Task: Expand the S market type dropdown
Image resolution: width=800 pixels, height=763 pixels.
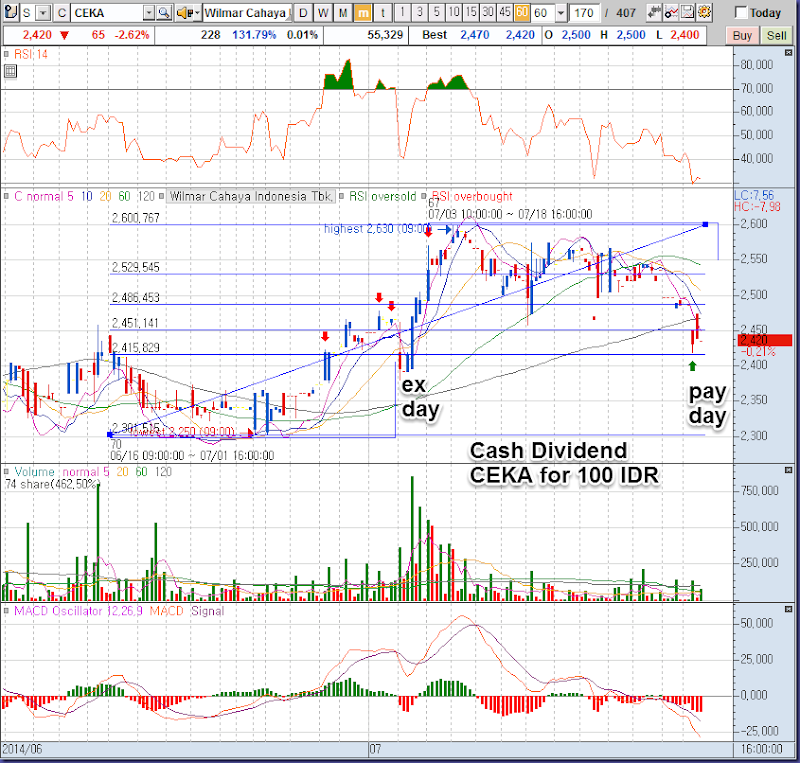Action: pyautogui.click(x=44, y=12)
